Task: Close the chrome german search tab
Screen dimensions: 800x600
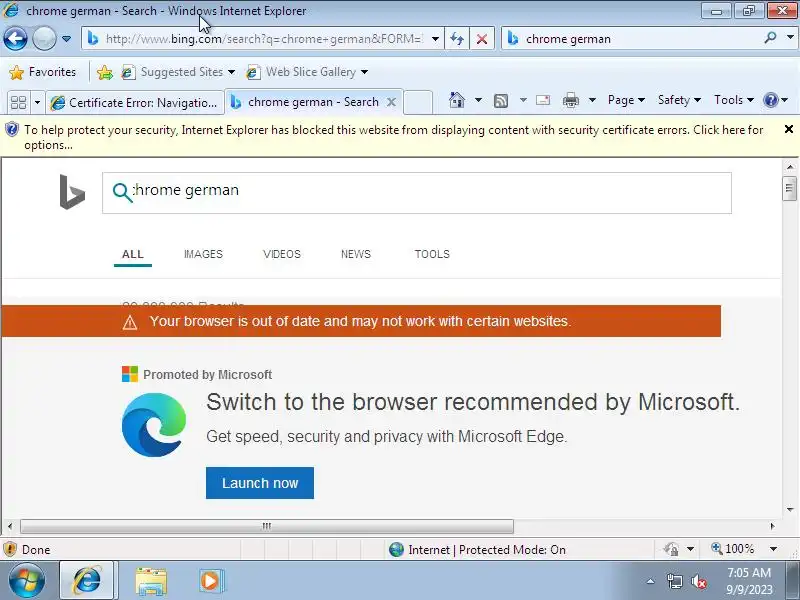Action: click(x=391, y=102)
